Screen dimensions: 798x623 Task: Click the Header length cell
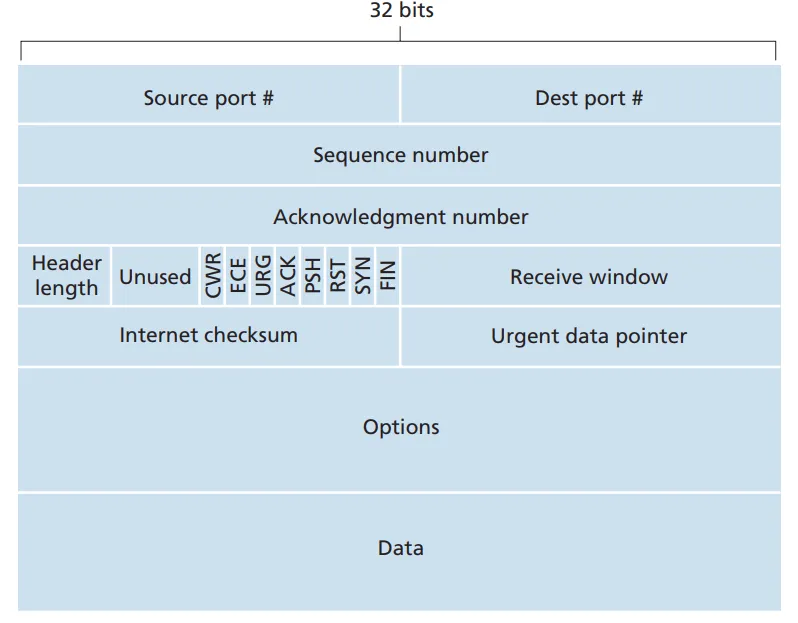click(66, 276)
